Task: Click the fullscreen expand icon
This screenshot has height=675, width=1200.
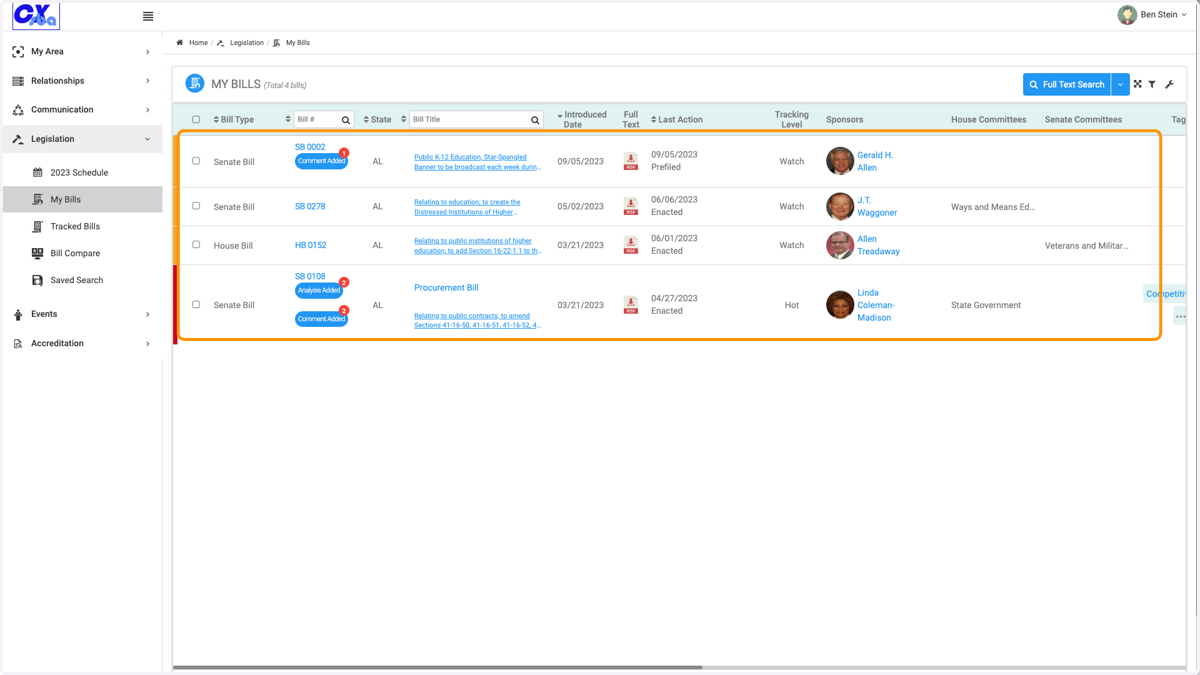Action: 1137,85
